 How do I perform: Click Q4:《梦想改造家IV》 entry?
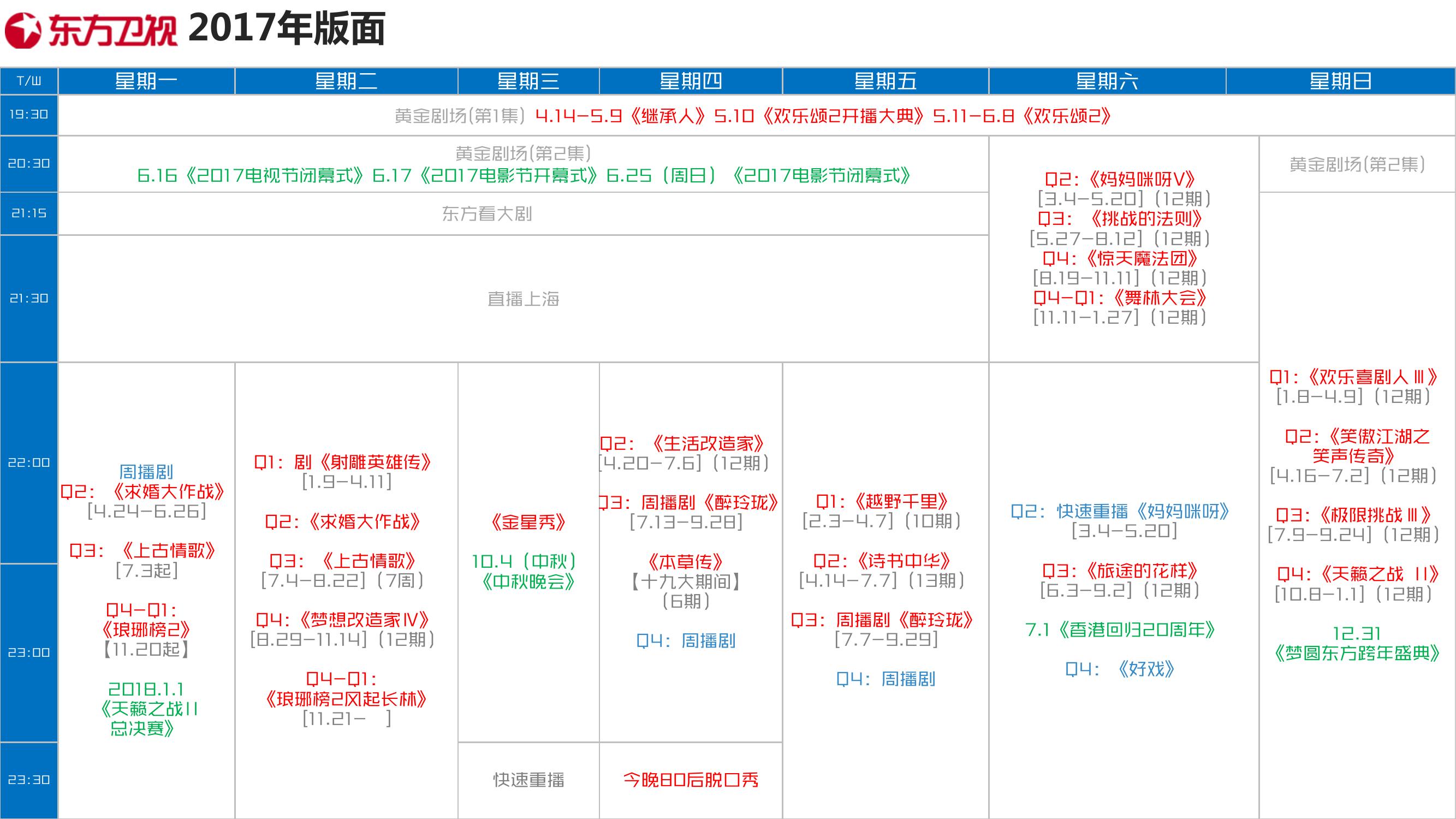[342, 620]
